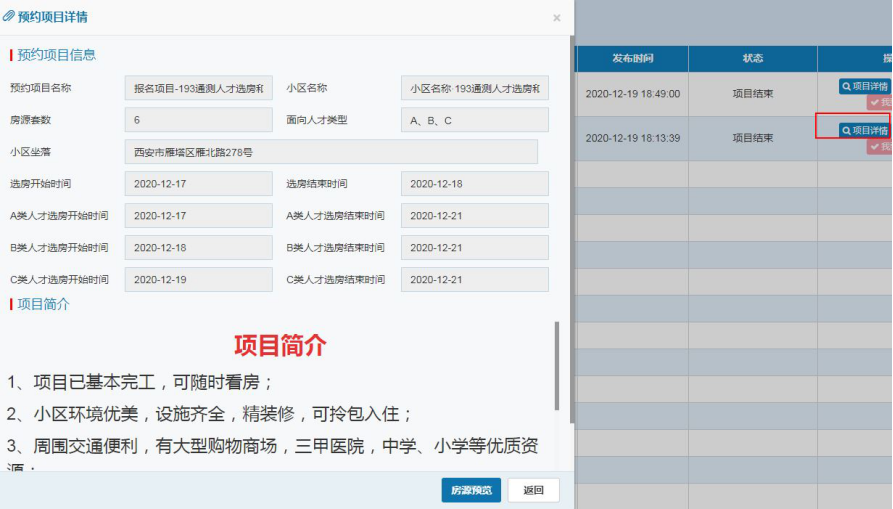Click the paperclip icon beside 预约项目详情

(x=9, y=17)
